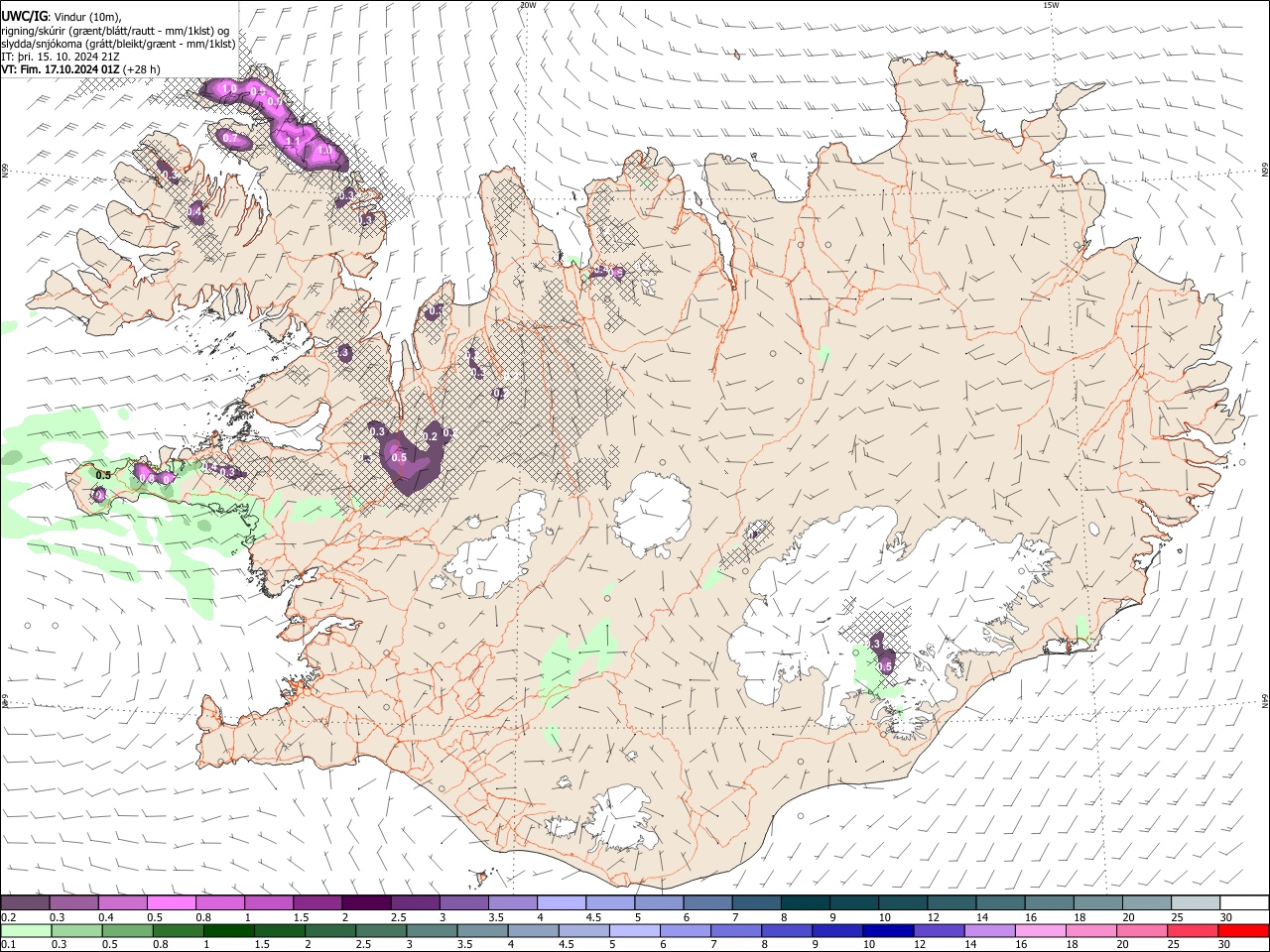
Task: Pick upper-row swatch between 0.2 and 0.3
Action: click(x=25, y=902)
